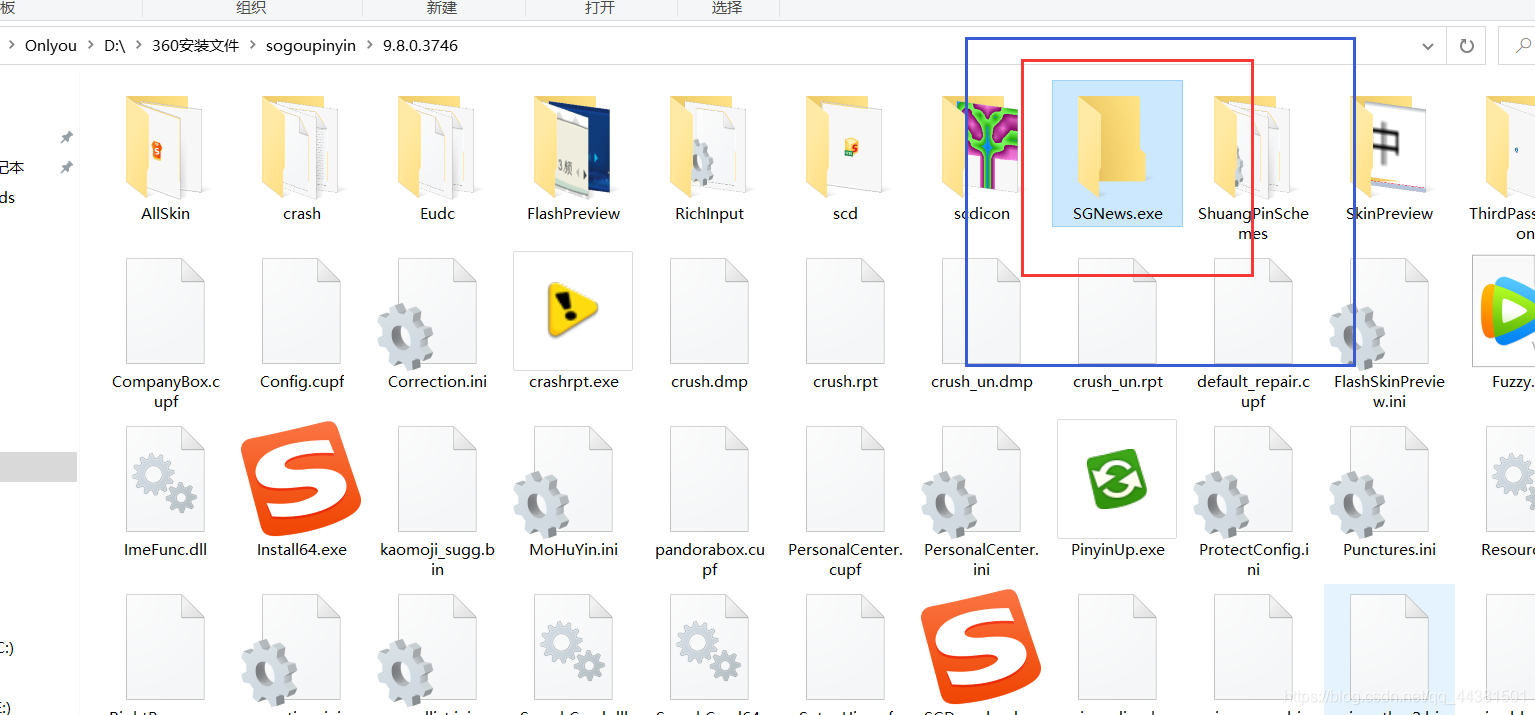Select the ProtectConfig.ini file
1535x715 pixels.
(x=1253, y=500)
